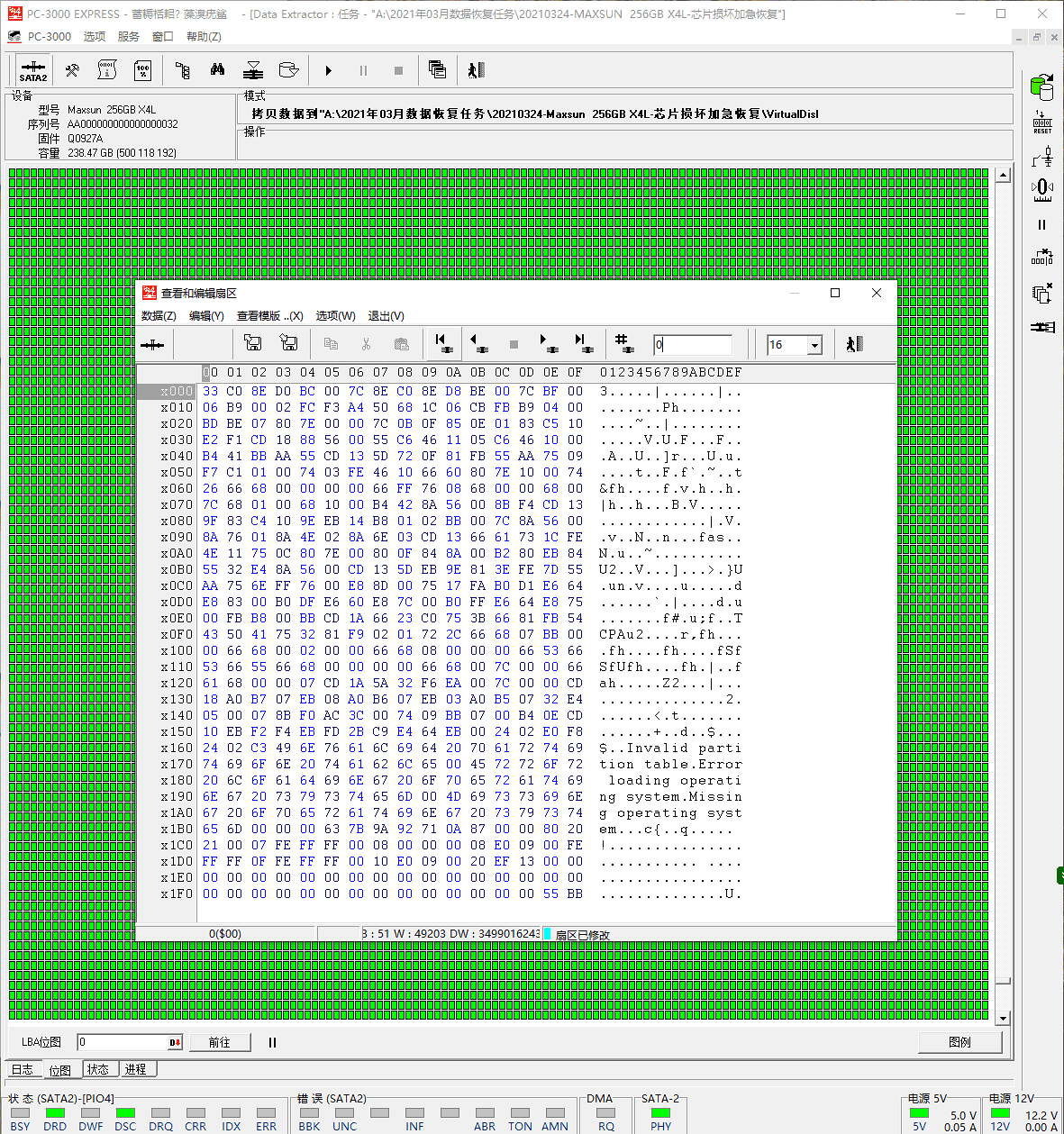Click the disk with arrow icon in main toolbar
This screenshot has height=1134, width=1064.
288,70
